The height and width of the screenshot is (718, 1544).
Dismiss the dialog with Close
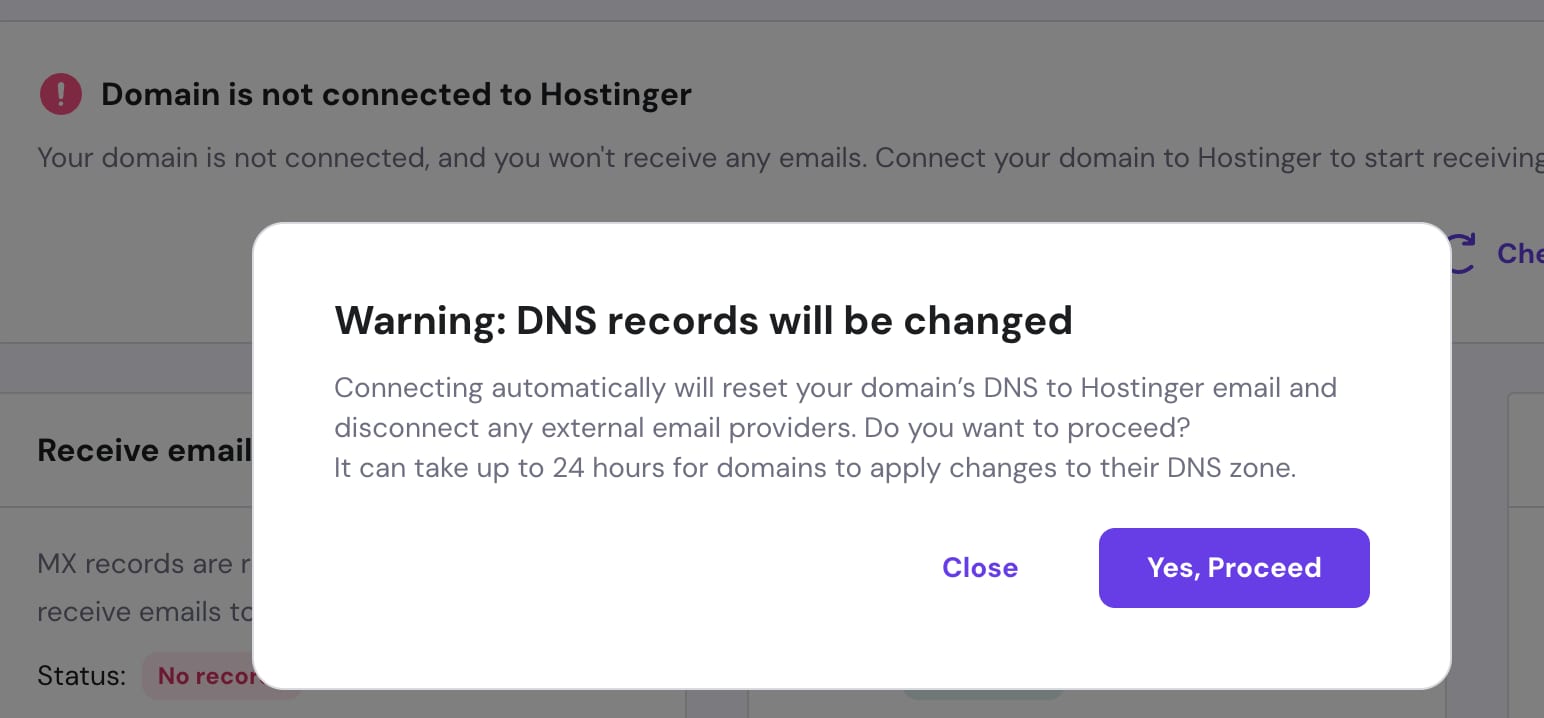pyautogui.click(x=980, y=568)
